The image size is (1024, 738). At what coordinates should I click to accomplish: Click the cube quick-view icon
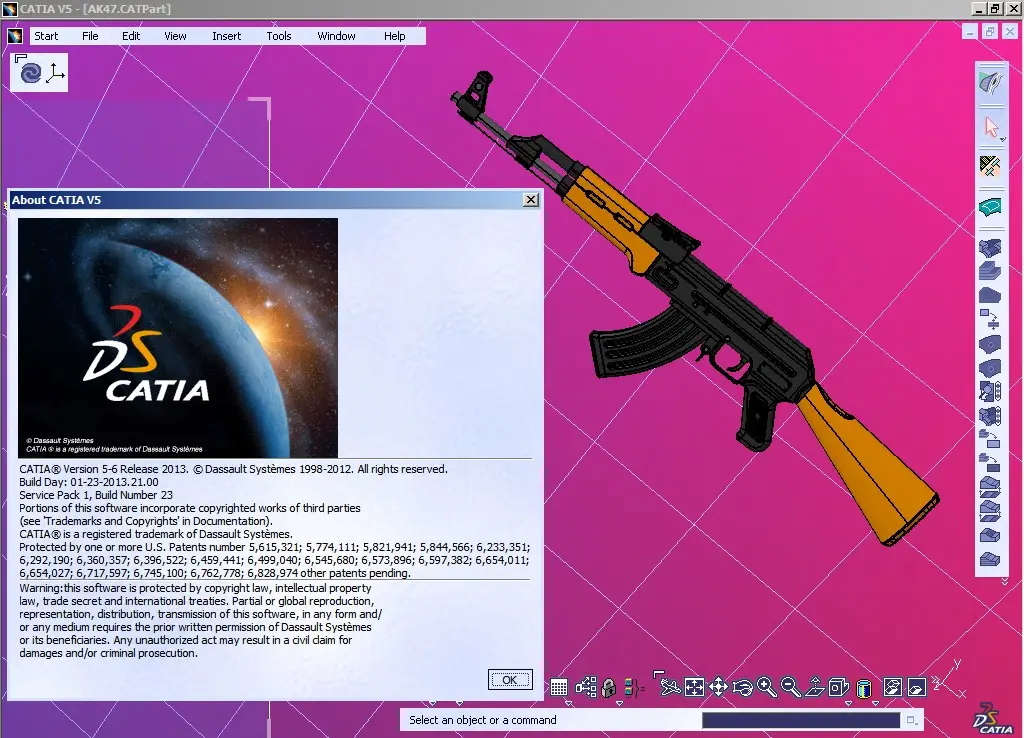(839, 687)
